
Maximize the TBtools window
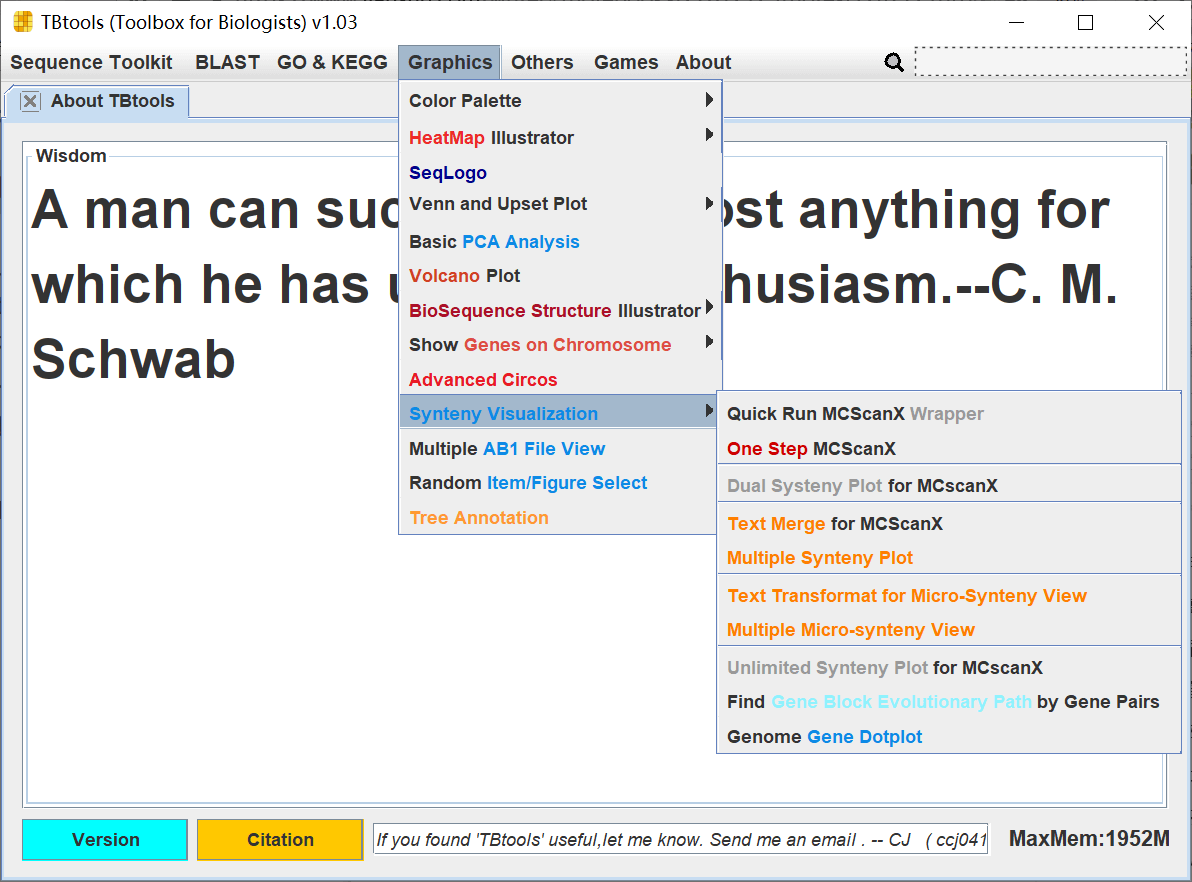[x=1086, y=23]
